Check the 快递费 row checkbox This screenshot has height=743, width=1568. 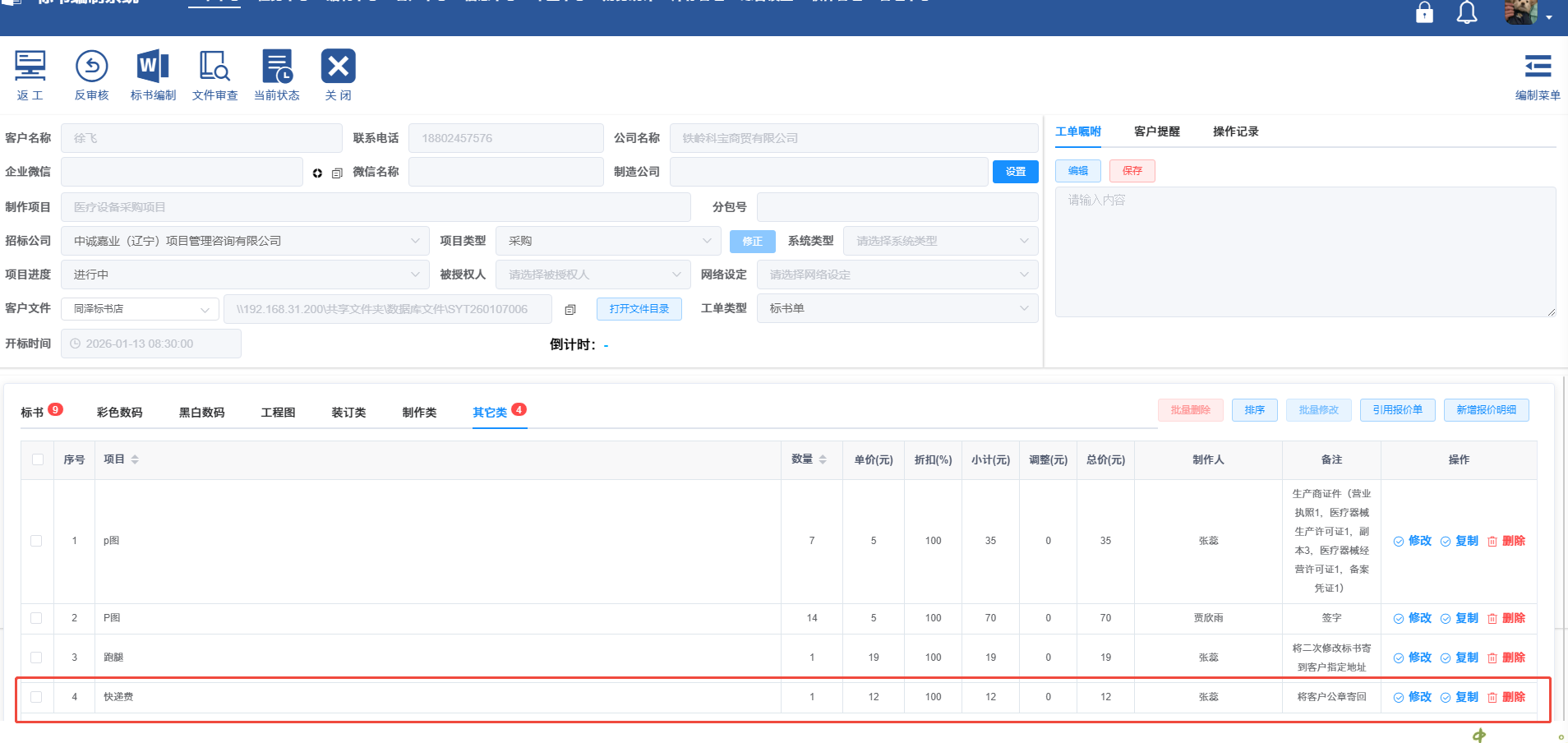pos(36,697)
